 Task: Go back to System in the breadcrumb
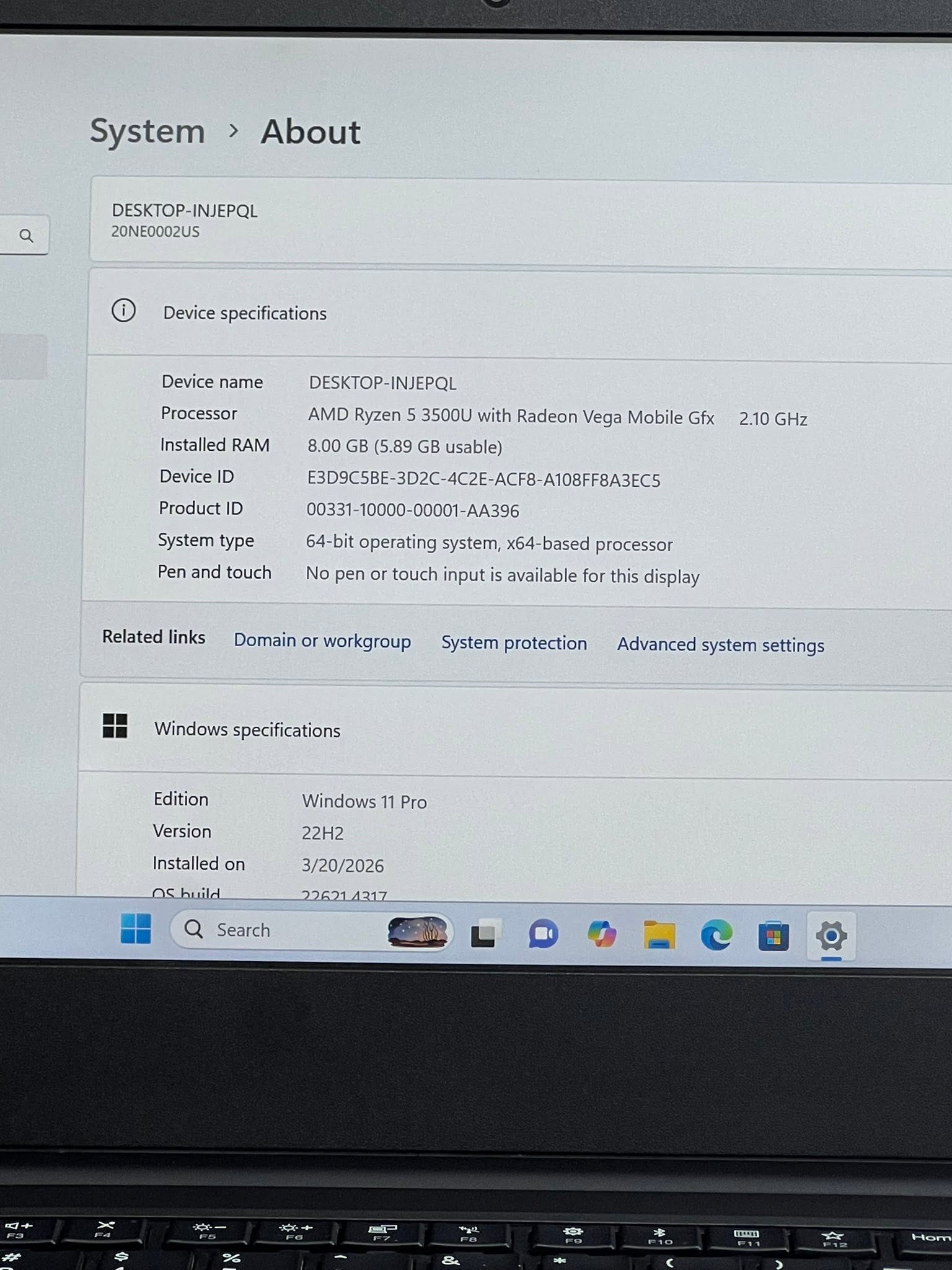click(x=148, y=131)
